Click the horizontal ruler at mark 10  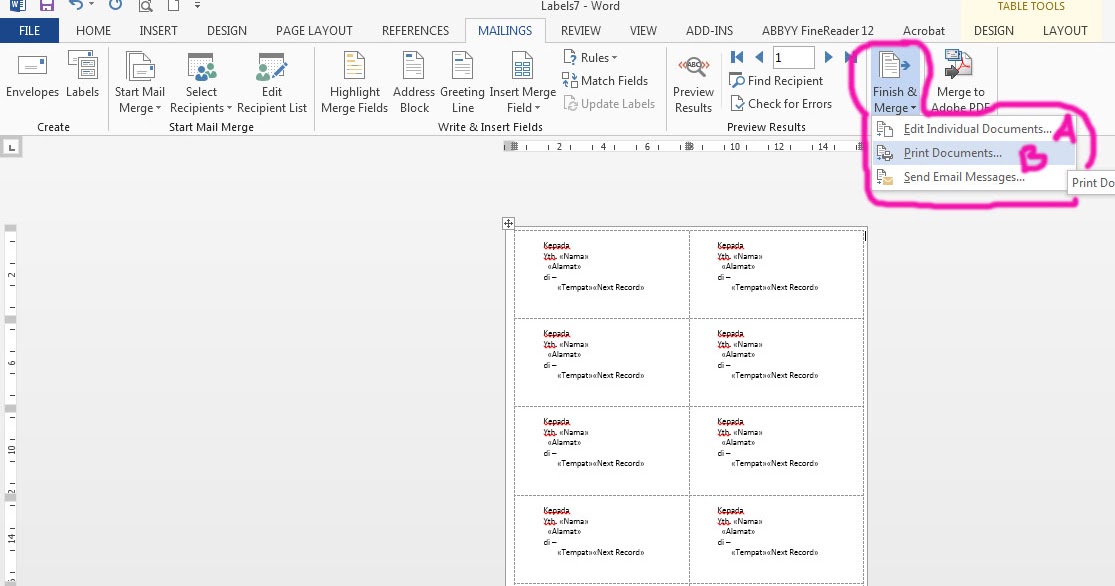click(x=735, y=146)
